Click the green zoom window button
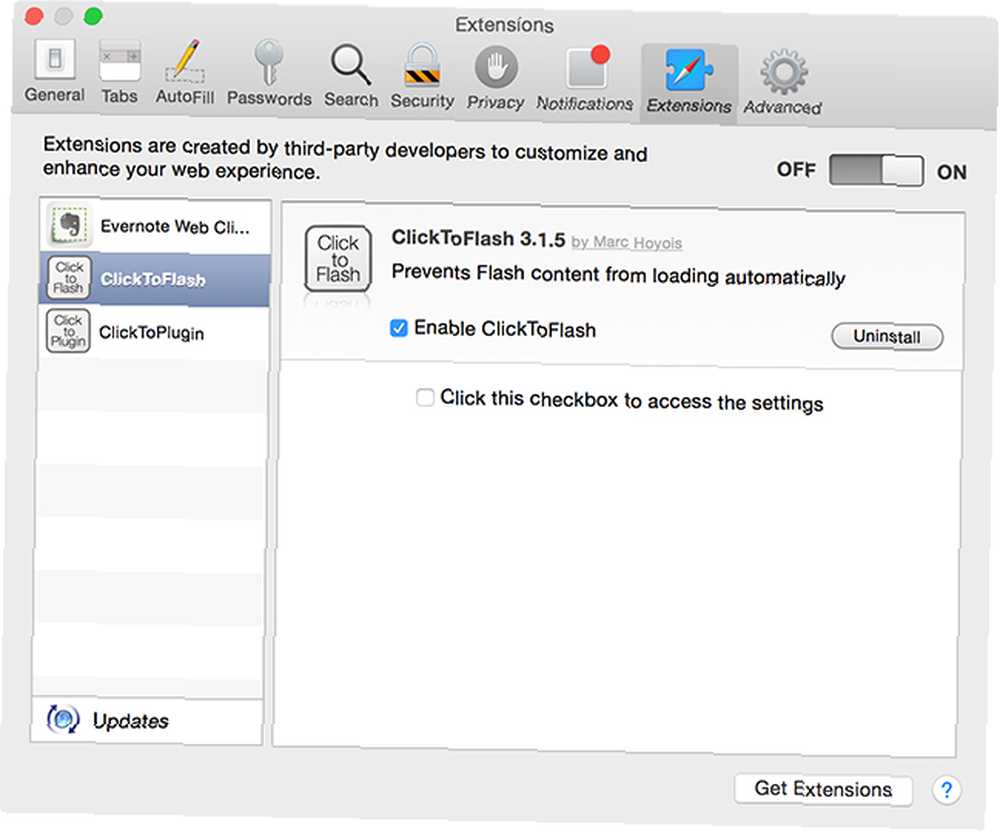1000x832 pixels. (93, 16)
